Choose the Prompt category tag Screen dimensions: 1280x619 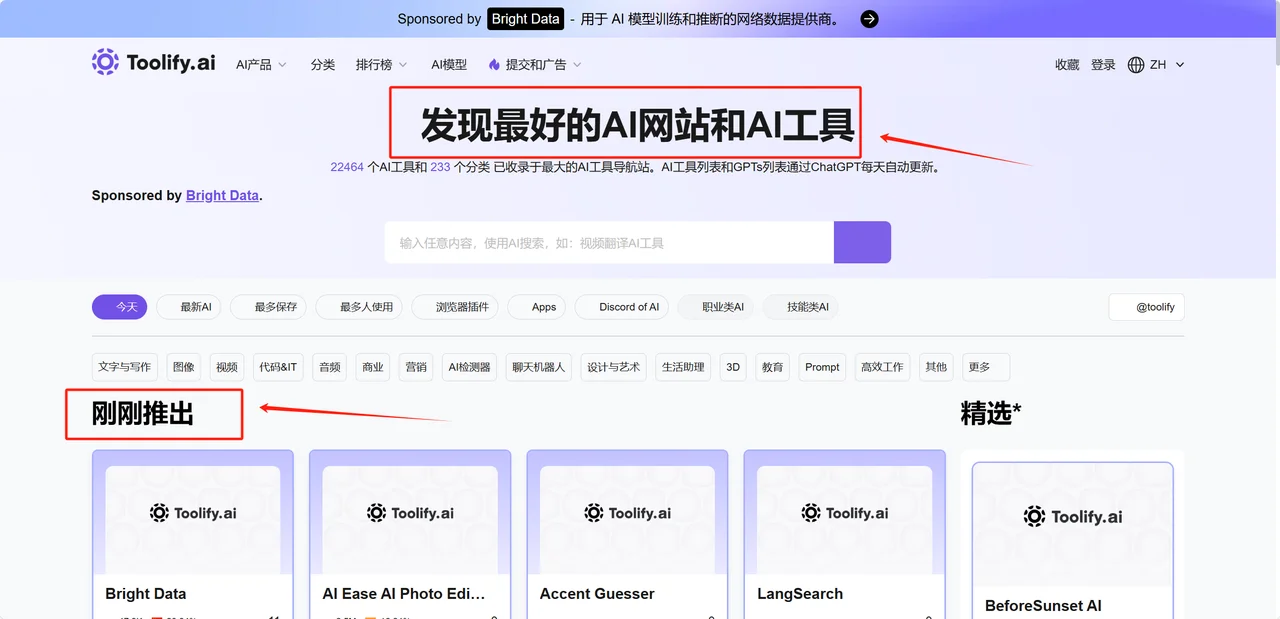(x=822, y=367)
